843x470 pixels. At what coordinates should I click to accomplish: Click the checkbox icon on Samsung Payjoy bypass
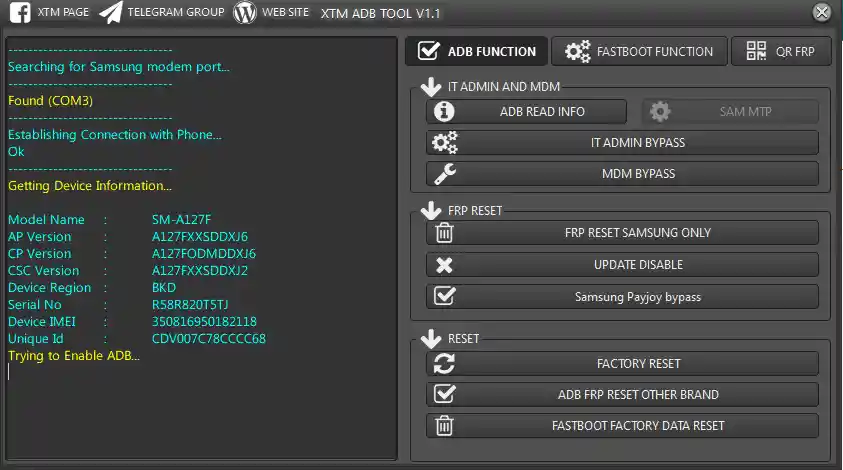point(445,297)
